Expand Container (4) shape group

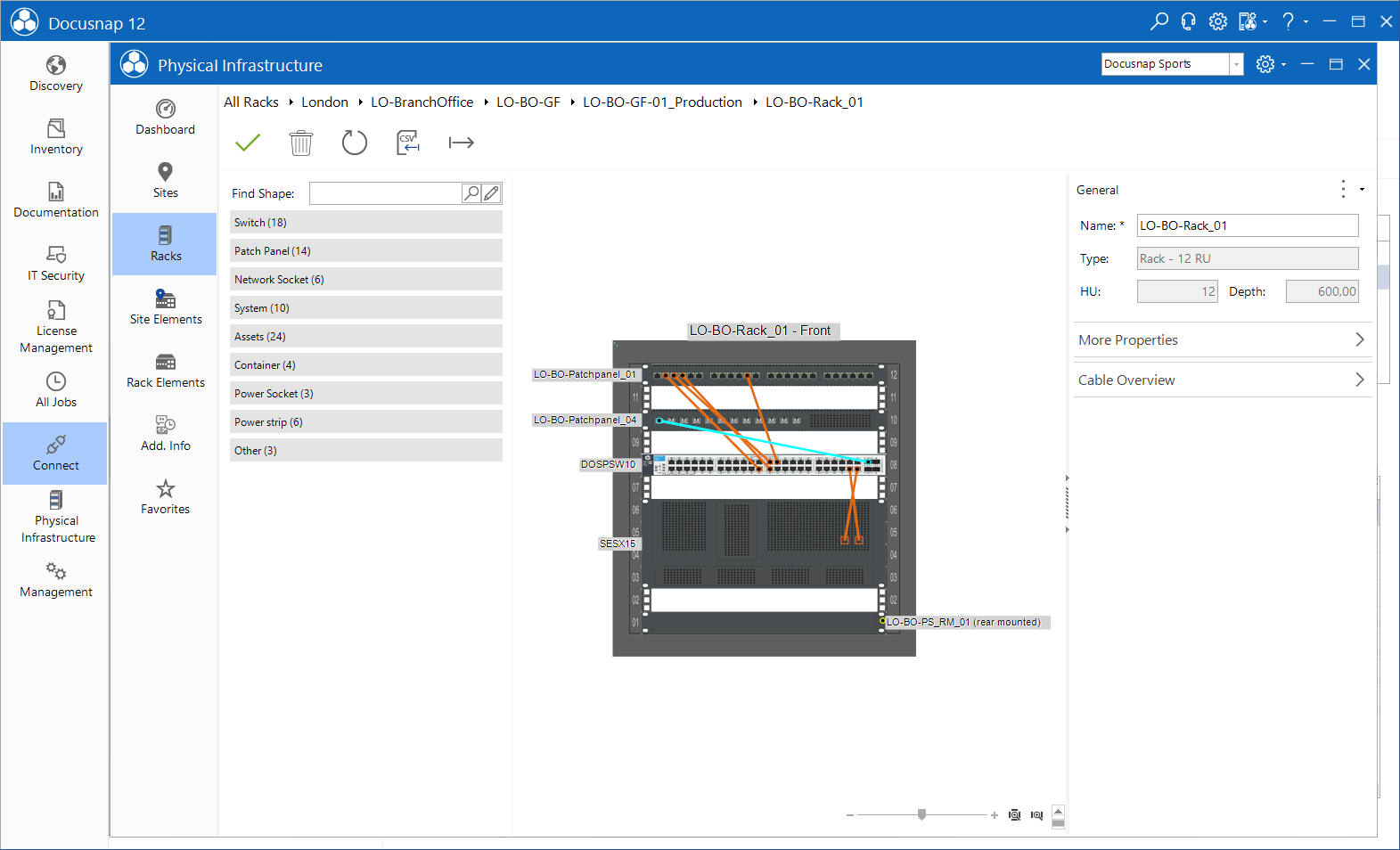(x=366, y=364)
